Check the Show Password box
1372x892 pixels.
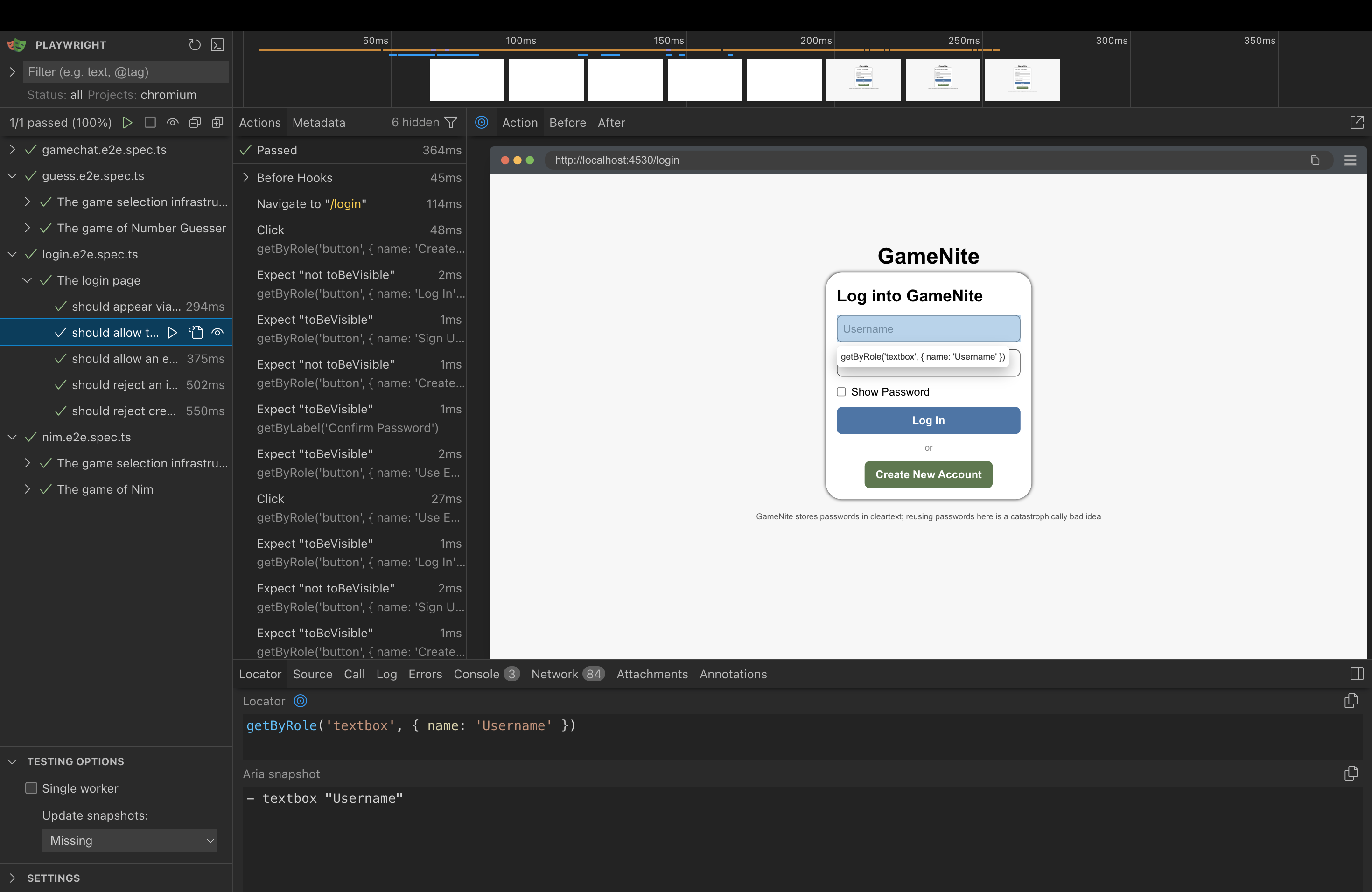(841, 392)
